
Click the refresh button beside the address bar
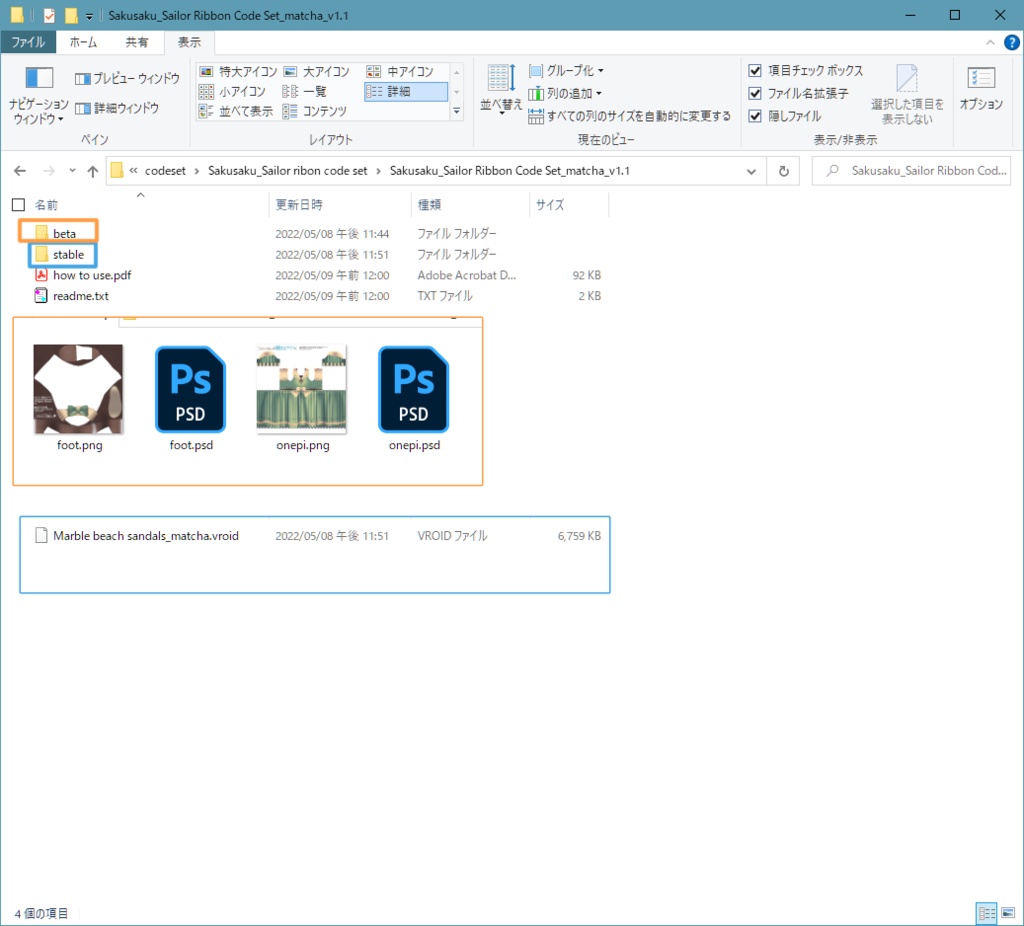[x=783, y=170]
